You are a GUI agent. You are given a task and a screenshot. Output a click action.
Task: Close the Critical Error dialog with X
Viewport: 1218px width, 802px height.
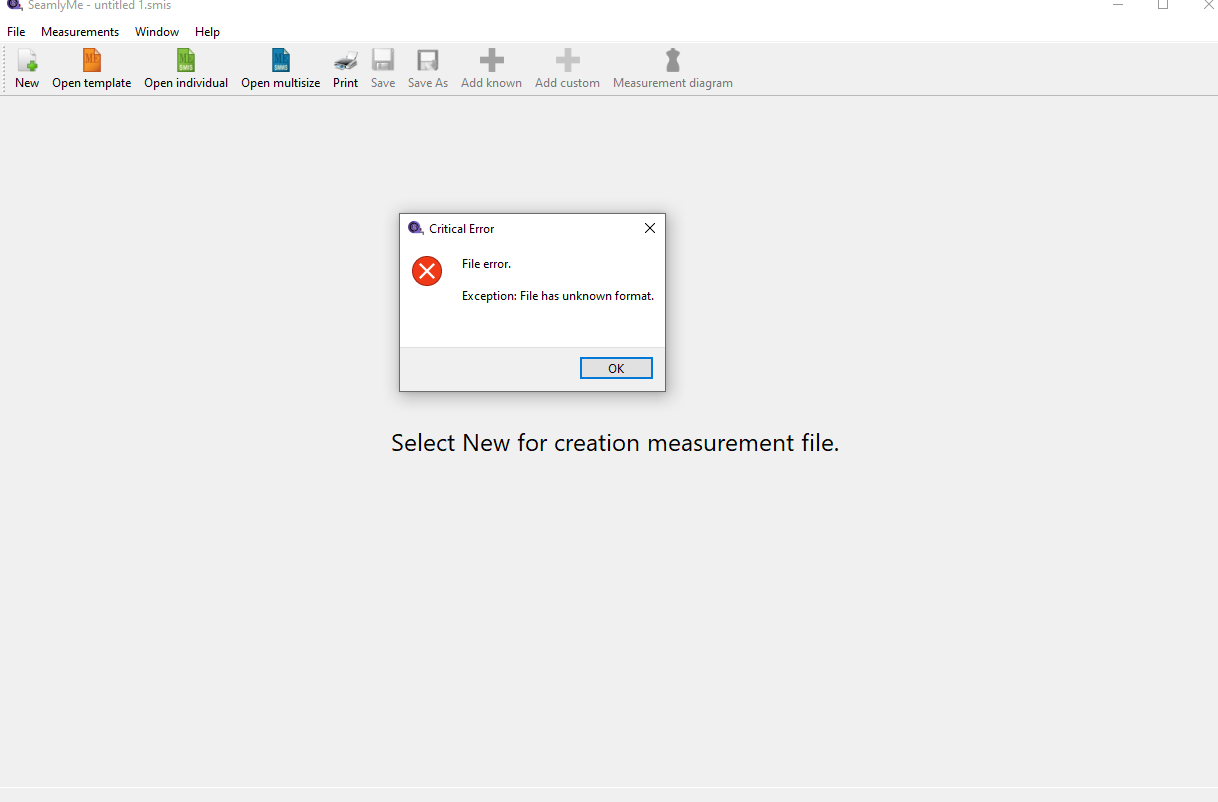point(650,228)
